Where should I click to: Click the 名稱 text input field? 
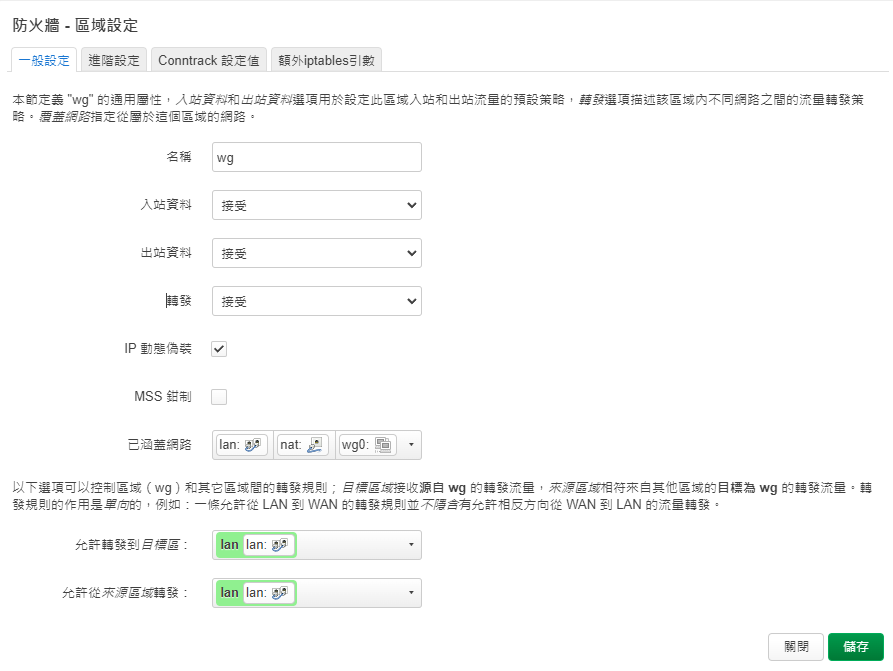pos(317,157)
